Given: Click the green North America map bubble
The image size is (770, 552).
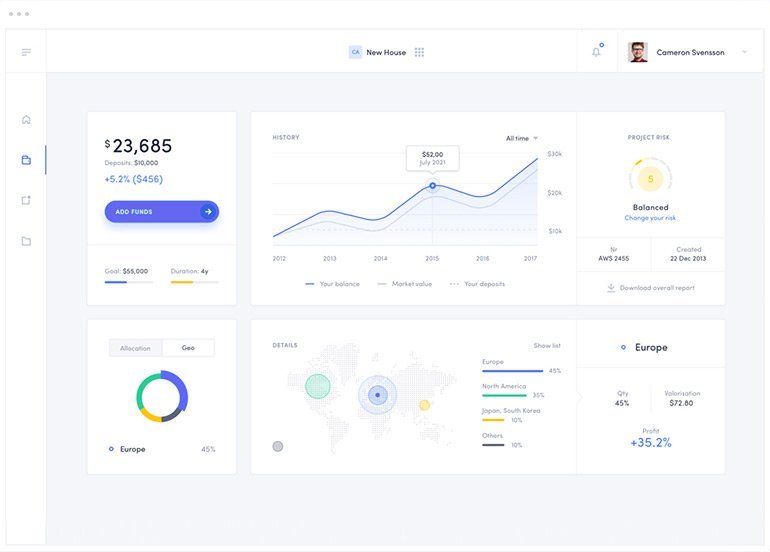Looking at the screenshot, I should pyautogui.click(x=318, y=385).
